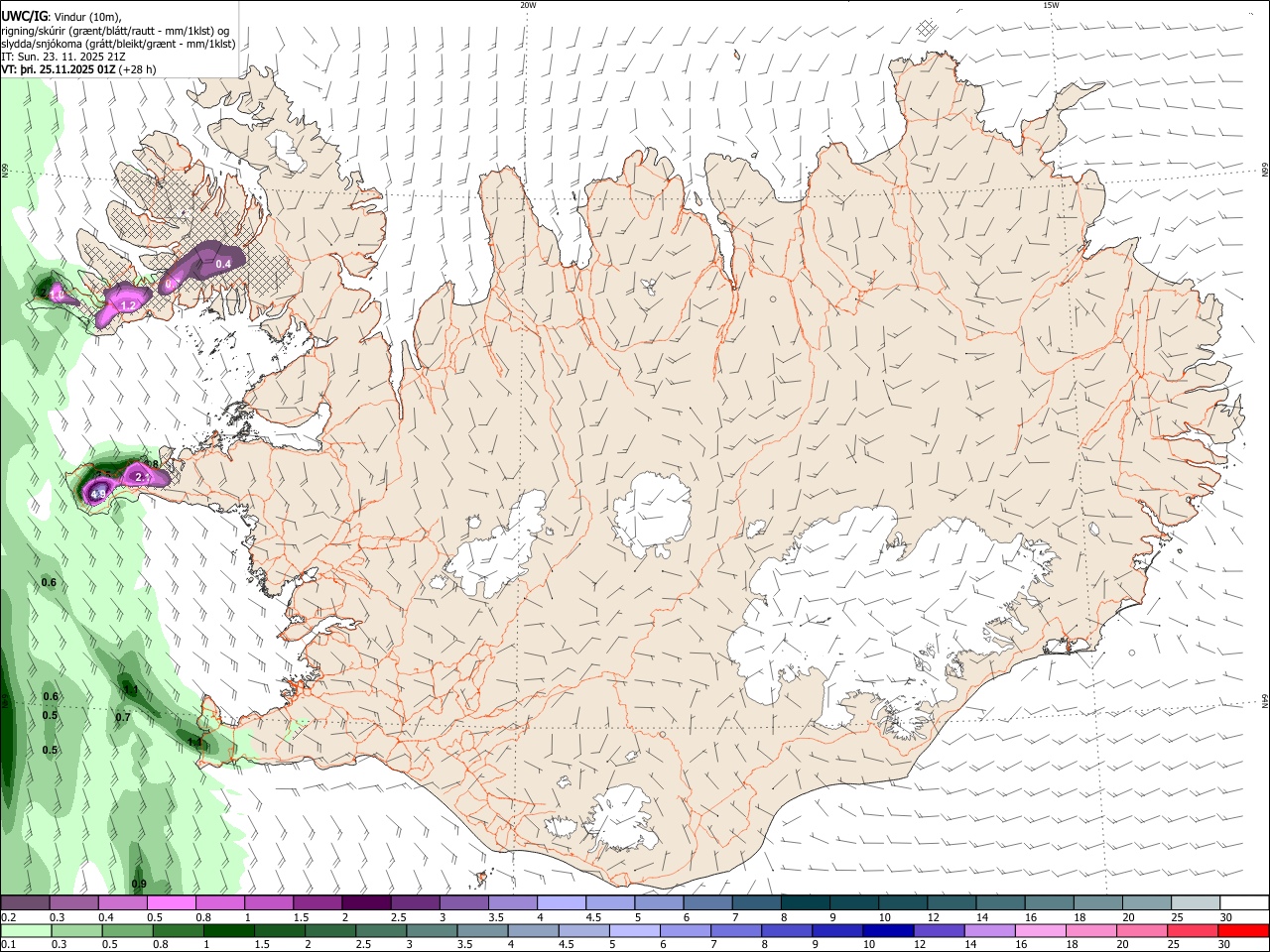
Task: Click the 1.1 rain value in dark green patch
Action: pyautogui.click(x=130, y=689)
